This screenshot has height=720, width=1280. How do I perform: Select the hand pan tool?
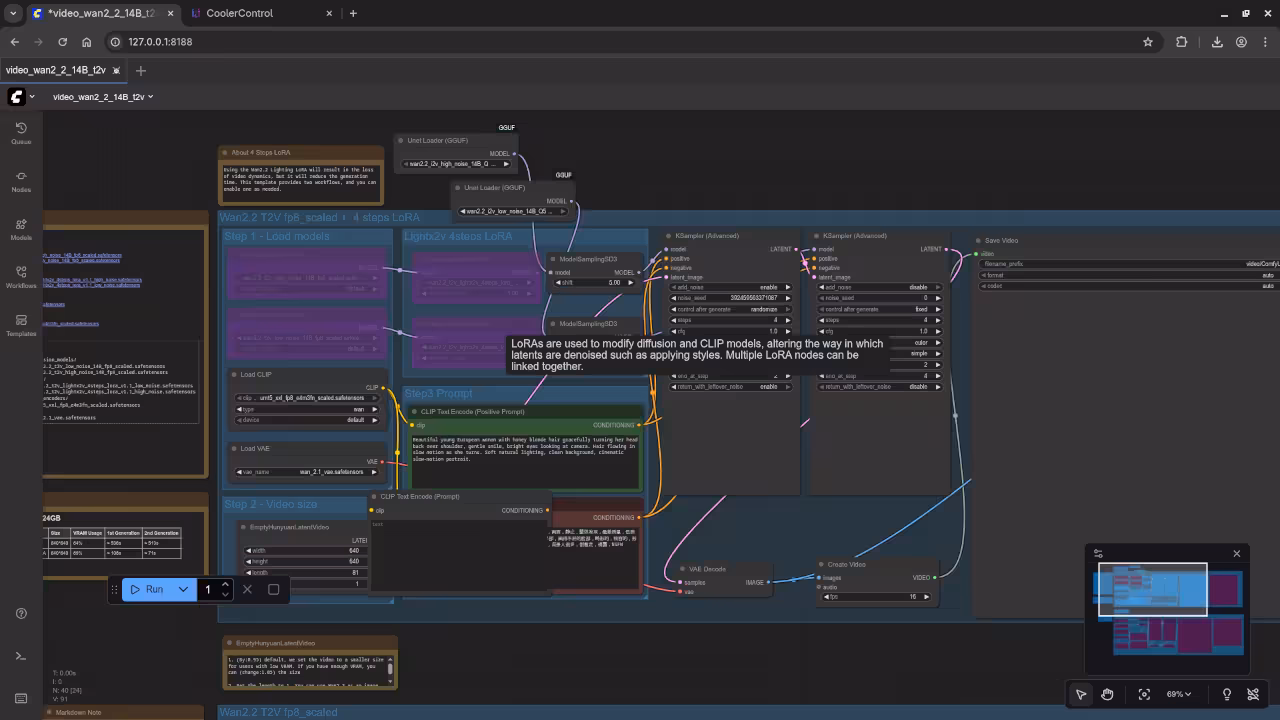pyautogui.click(x=1107, y=694)
